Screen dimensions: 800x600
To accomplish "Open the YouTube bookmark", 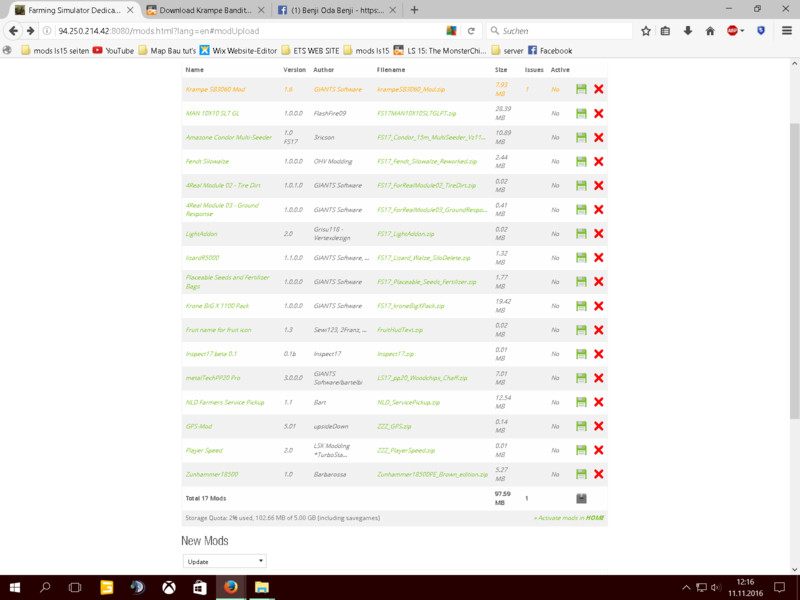I will point(113,50).
